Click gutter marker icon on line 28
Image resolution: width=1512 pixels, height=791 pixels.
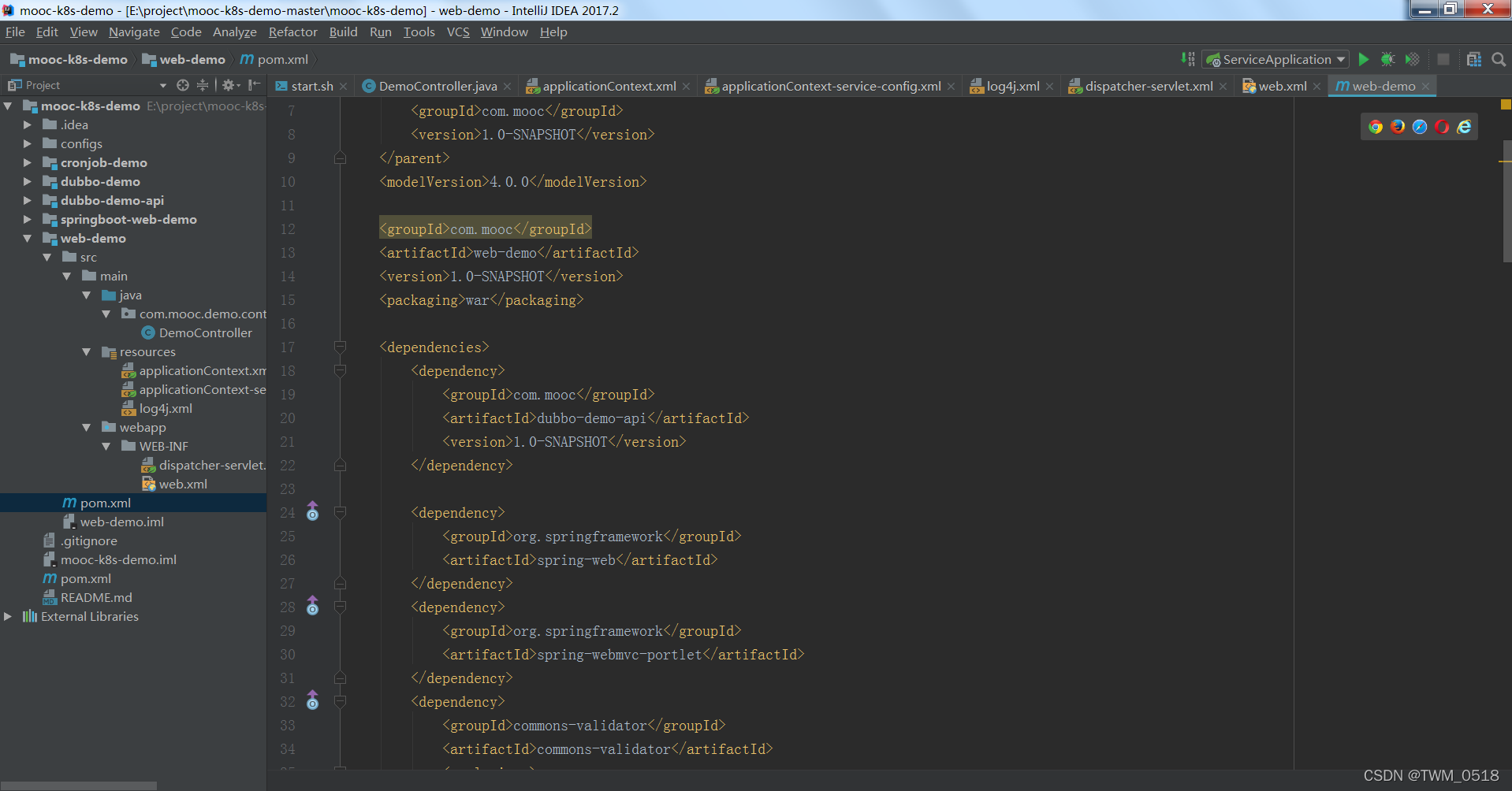(313, 606)
